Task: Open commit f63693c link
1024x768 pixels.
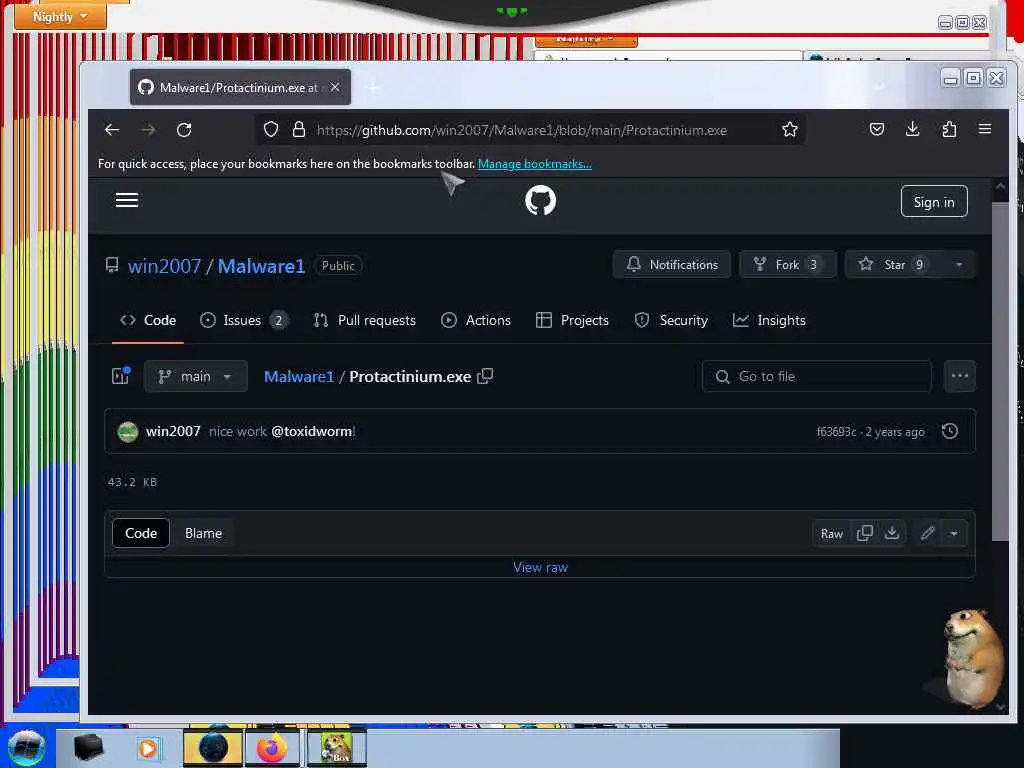Action: click(836, 432)
